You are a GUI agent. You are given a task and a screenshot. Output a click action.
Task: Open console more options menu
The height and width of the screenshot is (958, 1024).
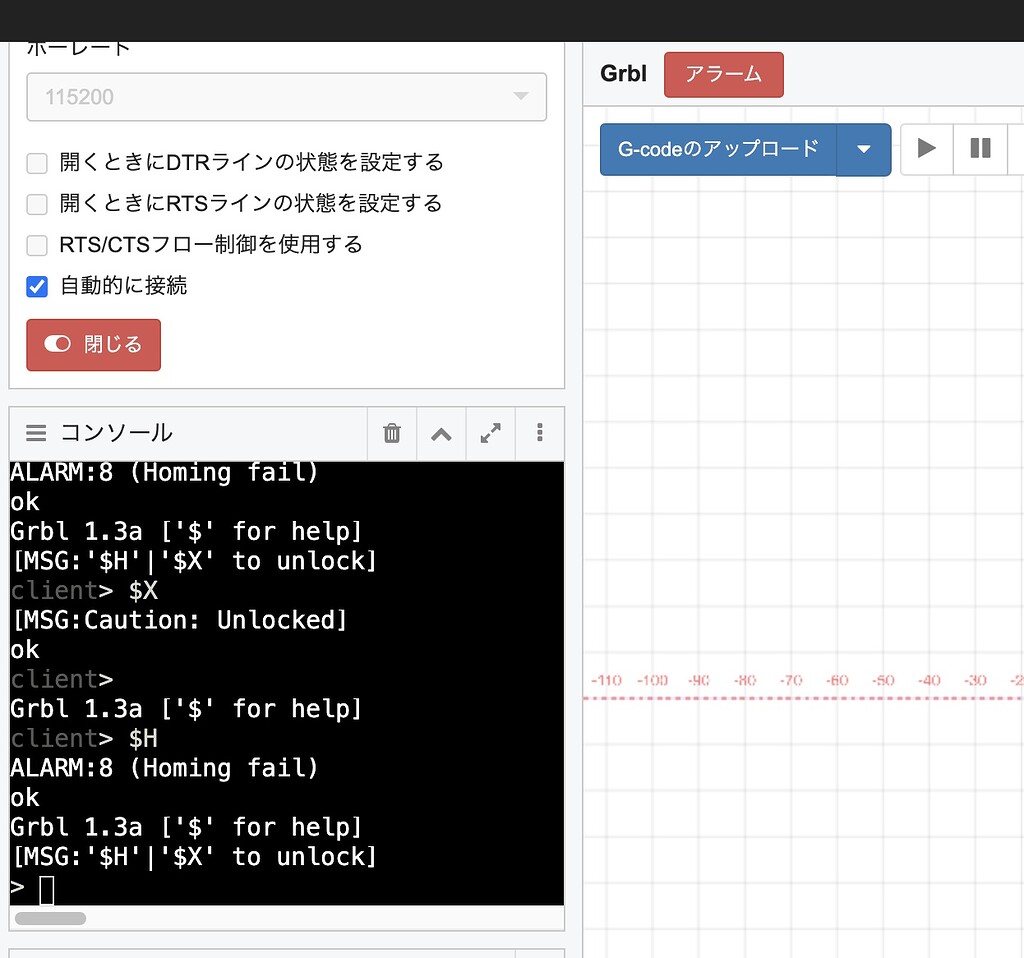click(x=540, y=433)
